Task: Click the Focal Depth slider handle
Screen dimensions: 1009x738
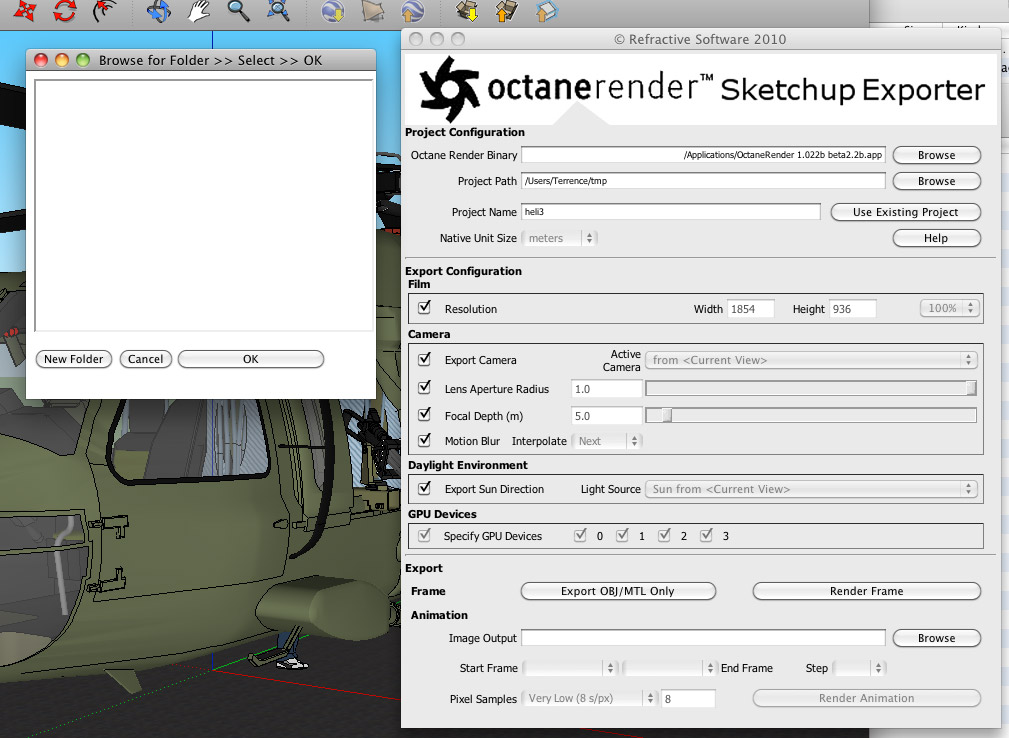Action: pos(667,416)
